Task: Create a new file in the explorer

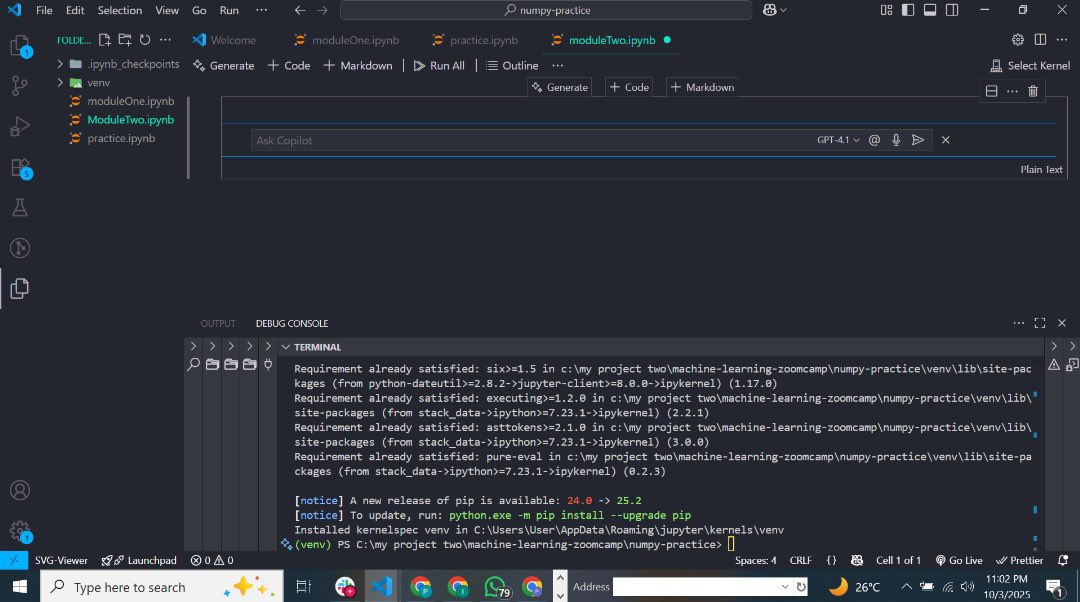Action: [105, 40]
